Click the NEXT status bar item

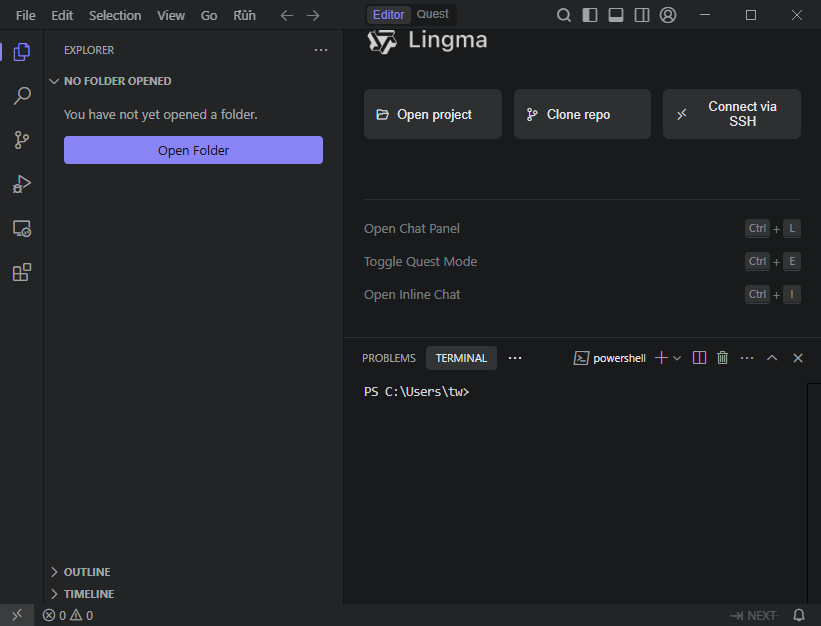point(753,616)
